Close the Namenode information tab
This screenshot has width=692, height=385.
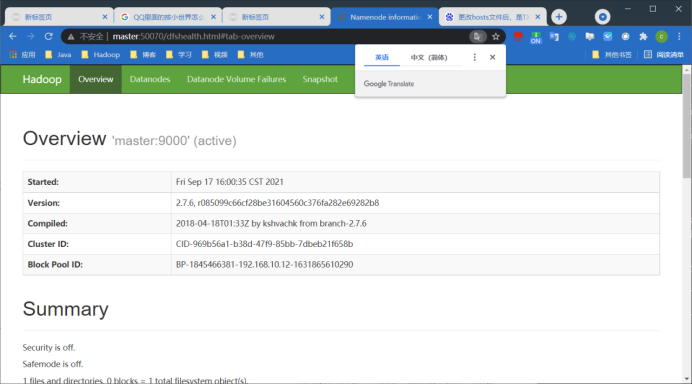[x=430, y=17]
